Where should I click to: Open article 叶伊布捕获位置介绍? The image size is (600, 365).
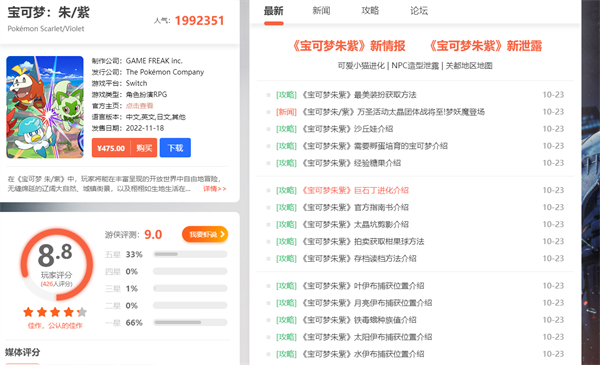(363, 286)
